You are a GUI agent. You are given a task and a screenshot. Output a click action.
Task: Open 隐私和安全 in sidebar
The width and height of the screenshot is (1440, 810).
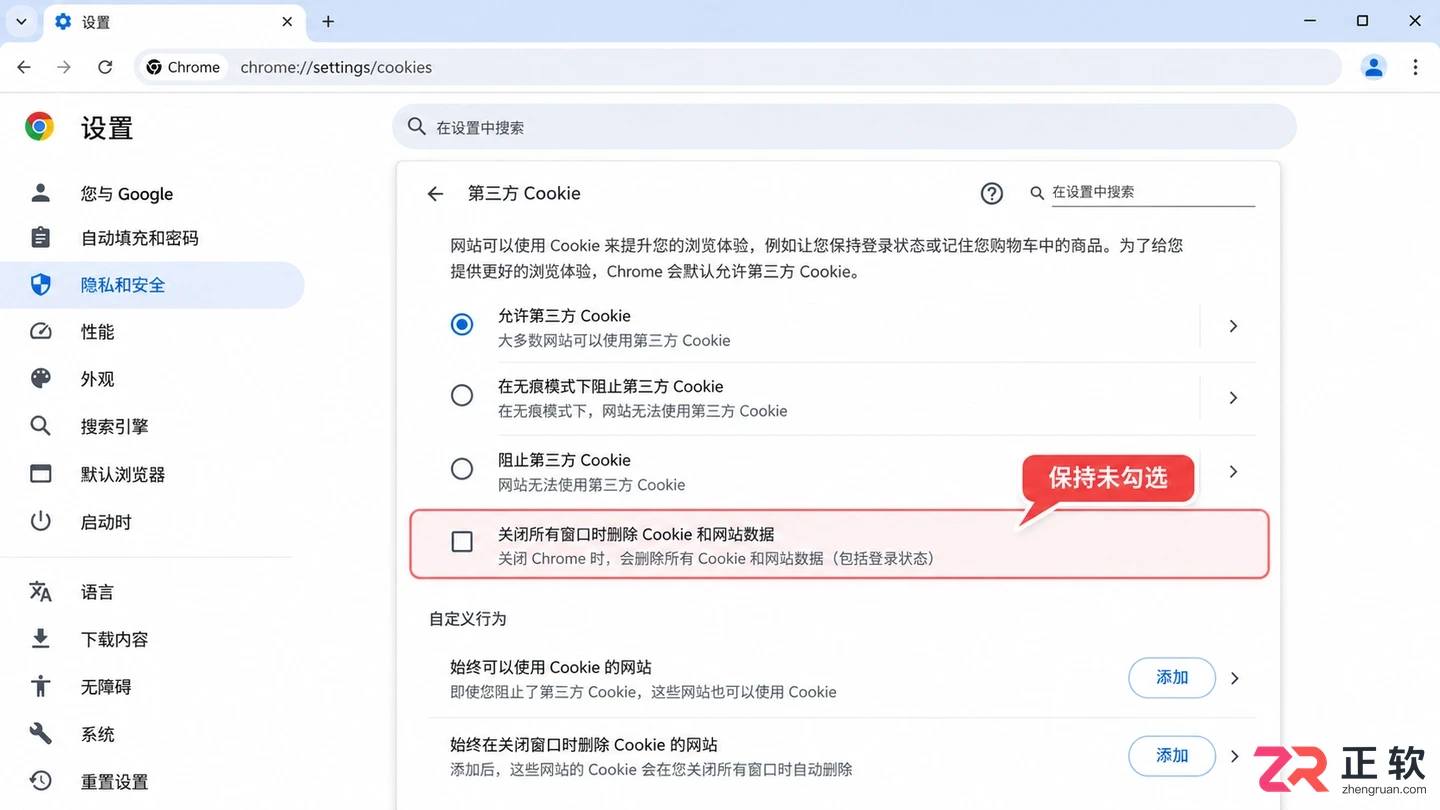coord(152,285)
